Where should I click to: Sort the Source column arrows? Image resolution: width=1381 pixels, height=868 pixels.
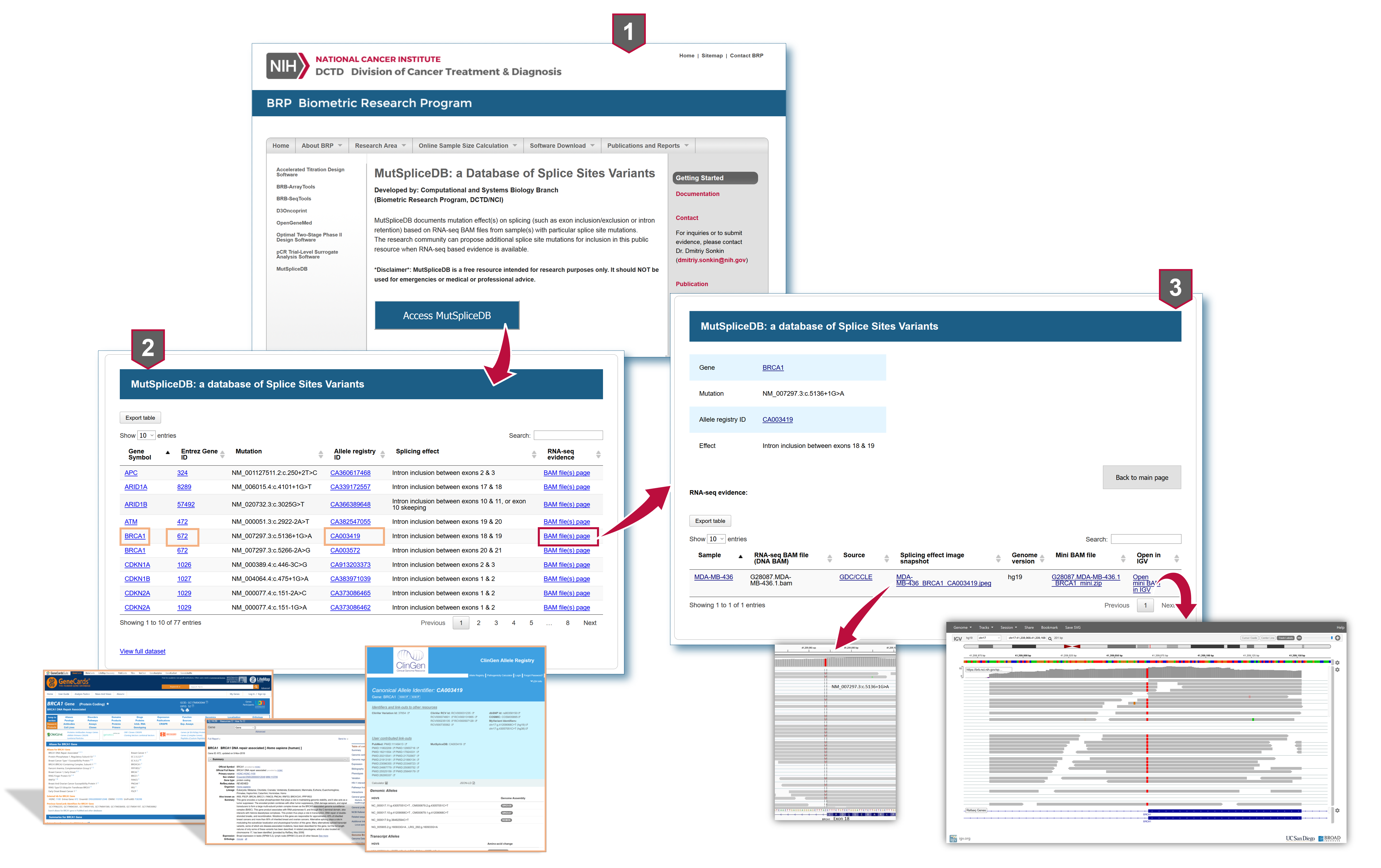[887, 558]
